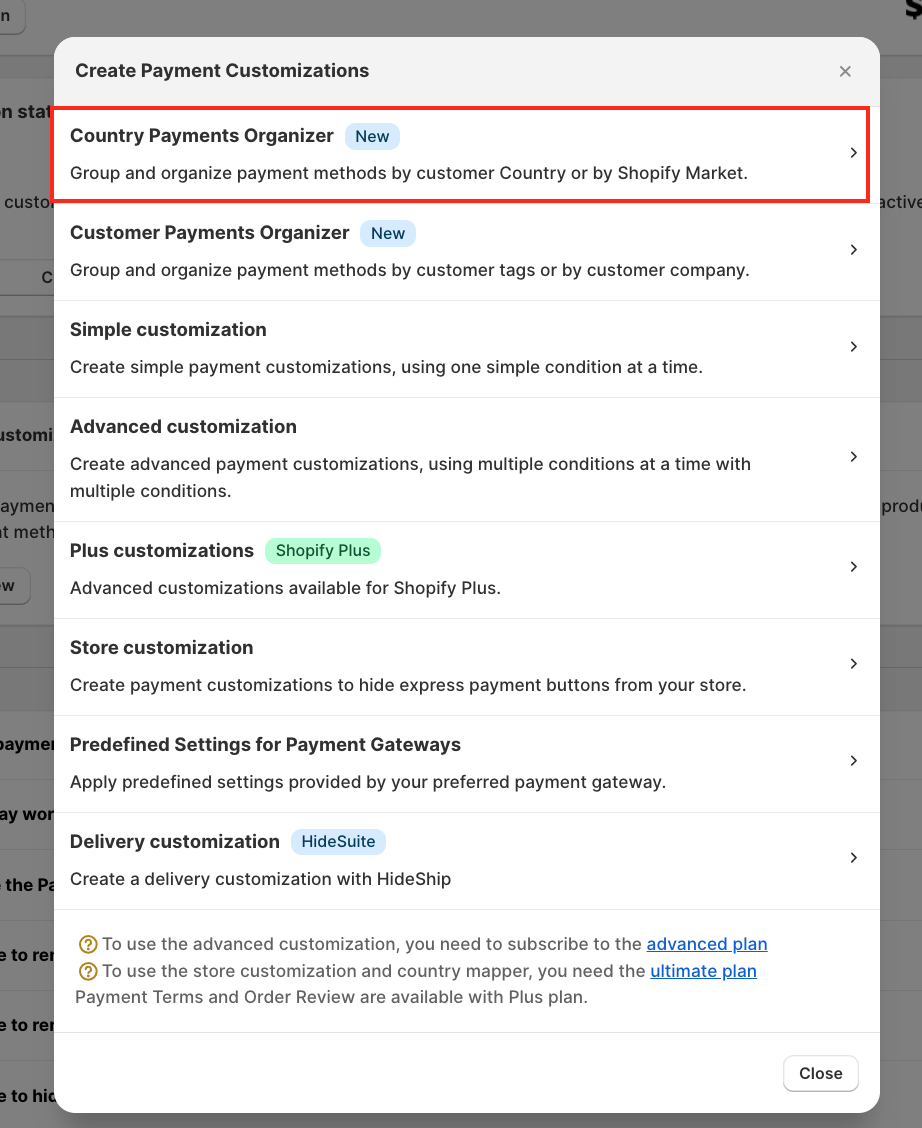
Task: Click the Shopify Plus badge
Action: 323,551
